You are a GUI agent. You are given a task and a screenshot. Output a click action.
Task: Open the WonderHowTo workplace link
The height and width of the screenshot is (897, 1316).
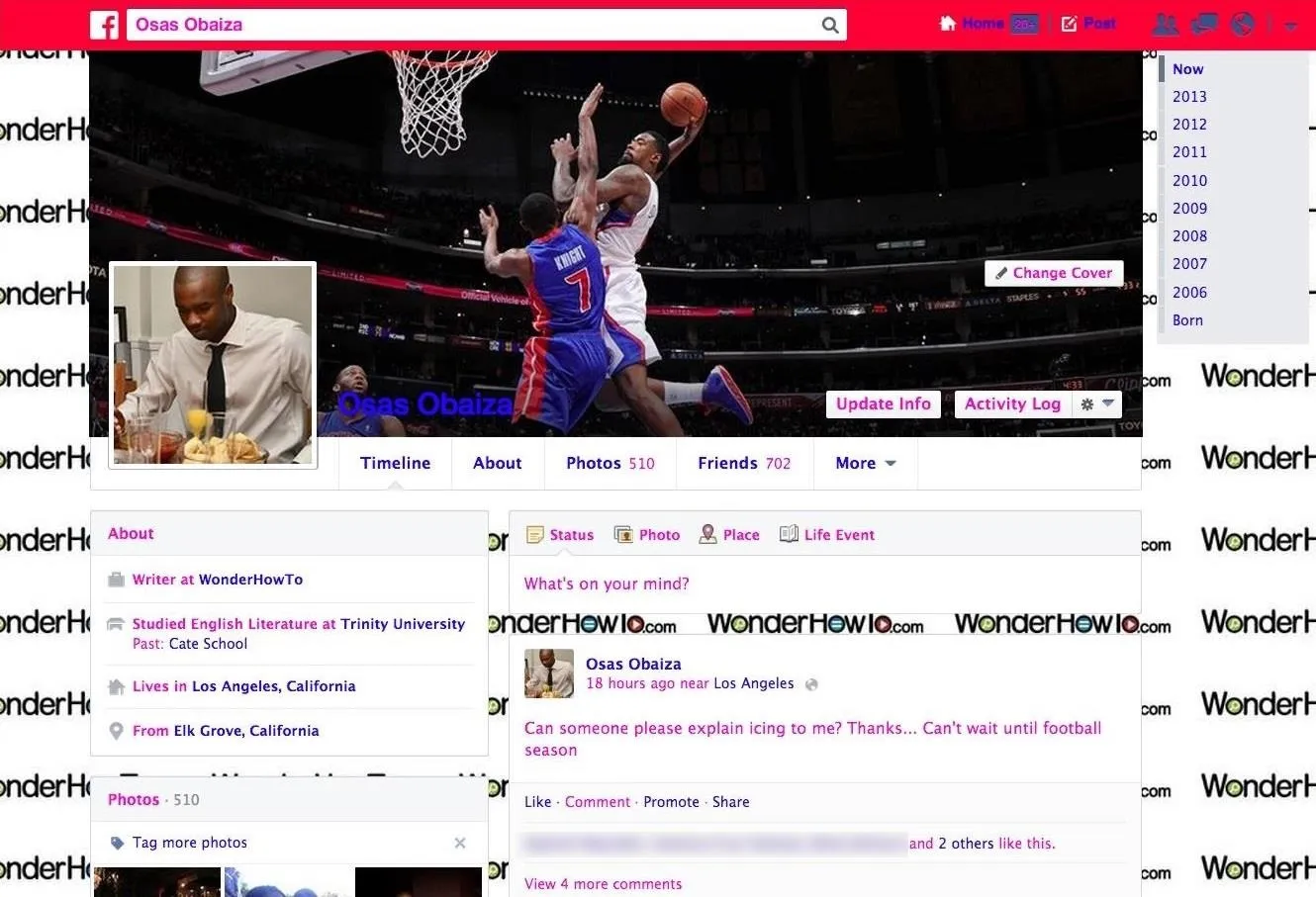[250, 580]
